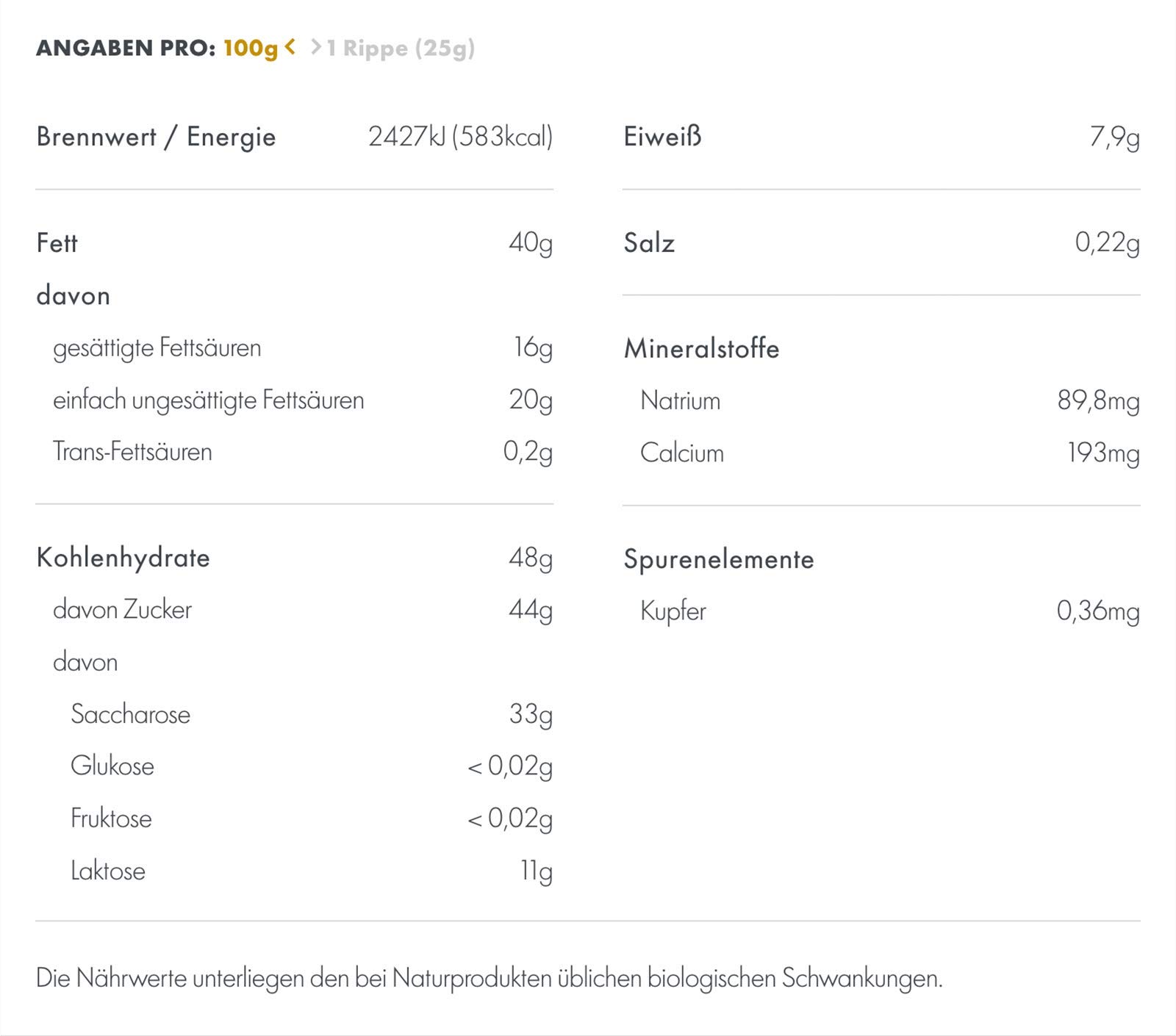Click the Saccharose entry
Screen dimensions: 1176x1036
tap(130, 714)
